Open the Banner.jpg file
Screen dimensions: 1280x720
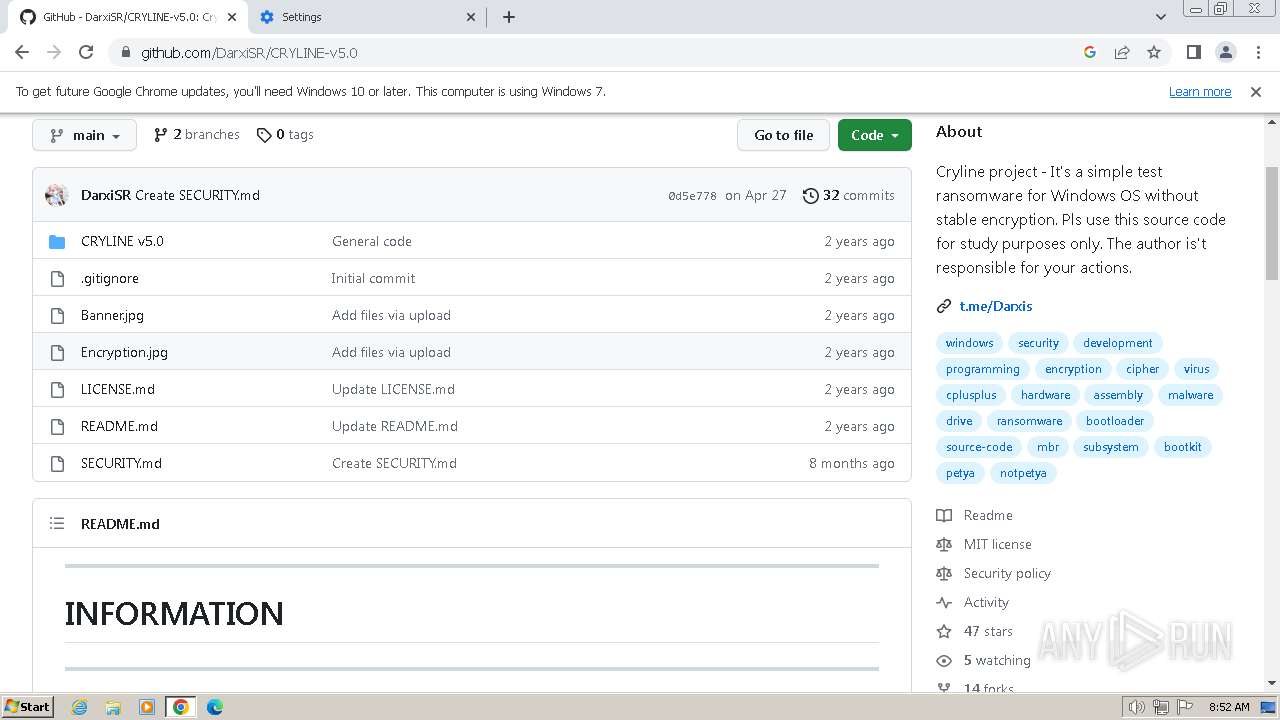click(112, 315)
